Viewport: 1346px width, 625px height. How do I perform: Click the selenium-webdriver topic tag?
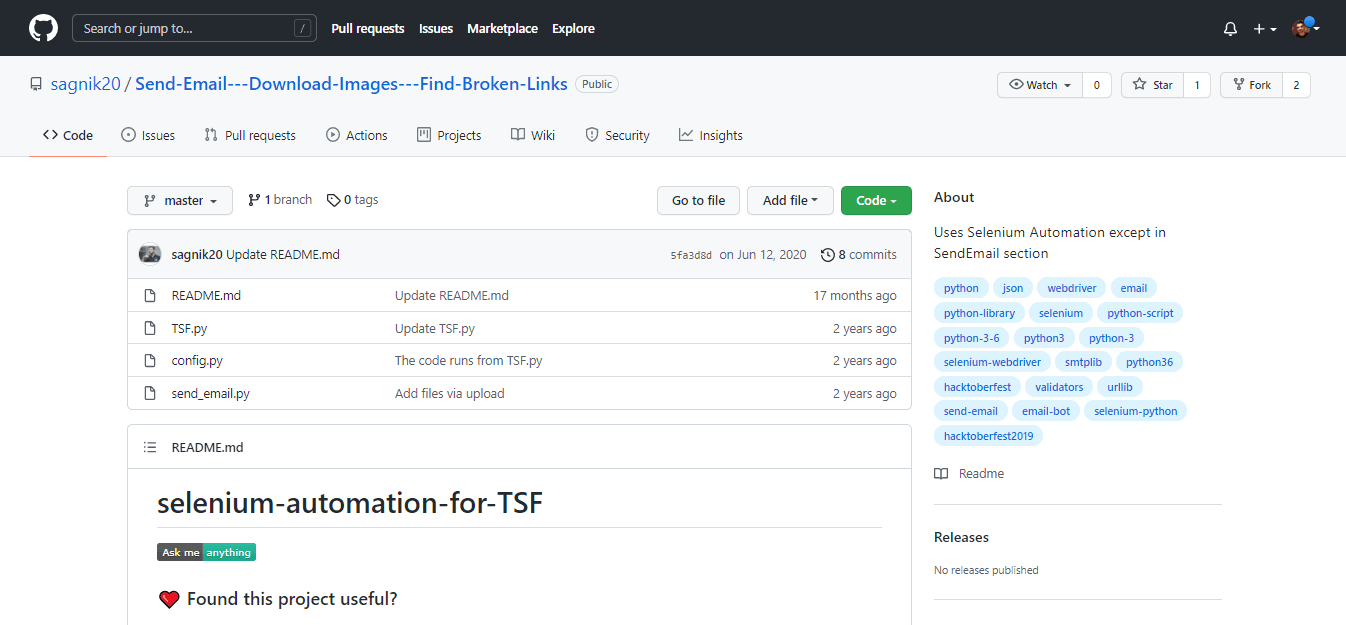[992, 362]
